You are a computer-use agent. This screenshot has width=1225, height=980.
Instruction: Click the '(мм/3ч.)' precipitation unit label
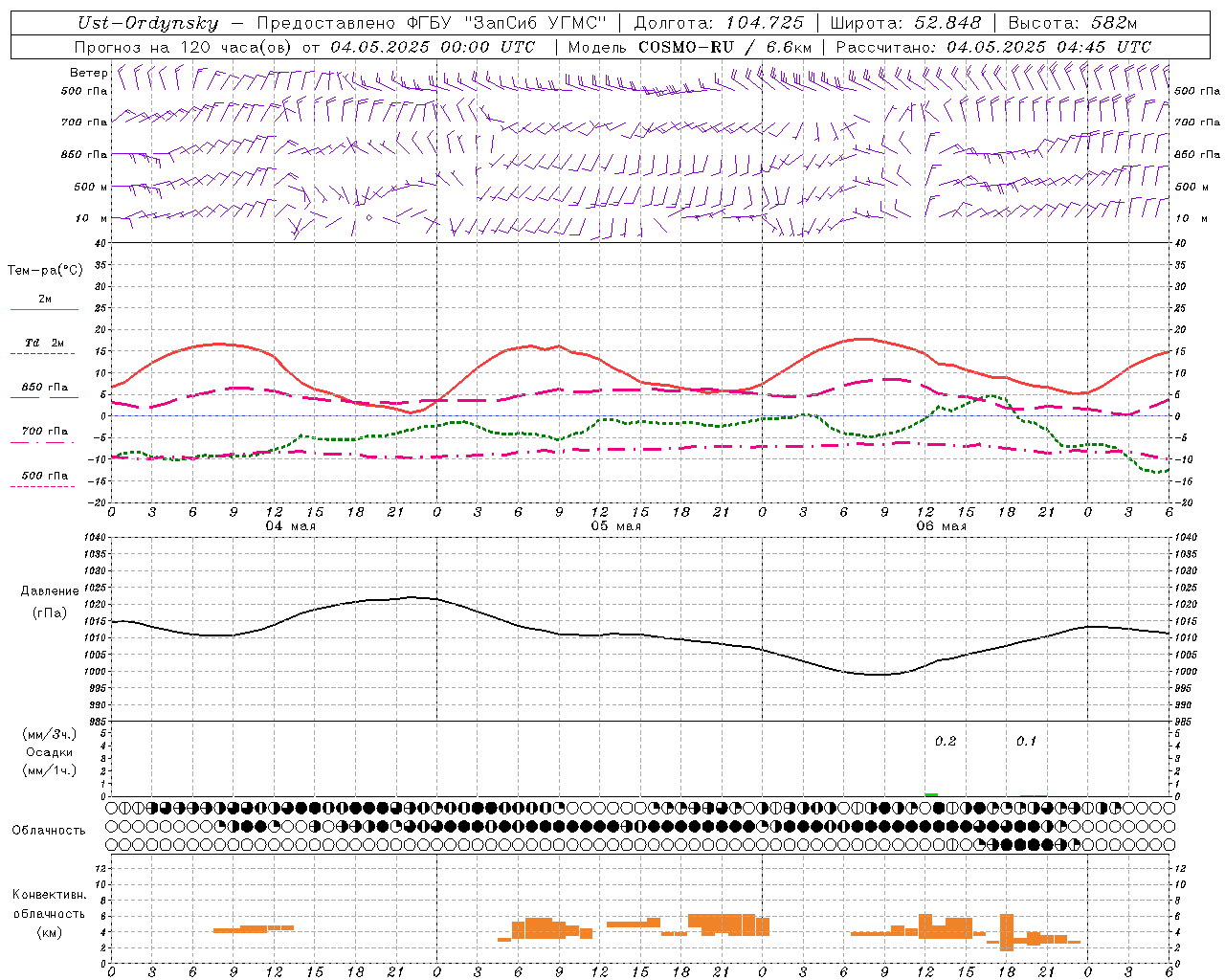coord(49,734)
